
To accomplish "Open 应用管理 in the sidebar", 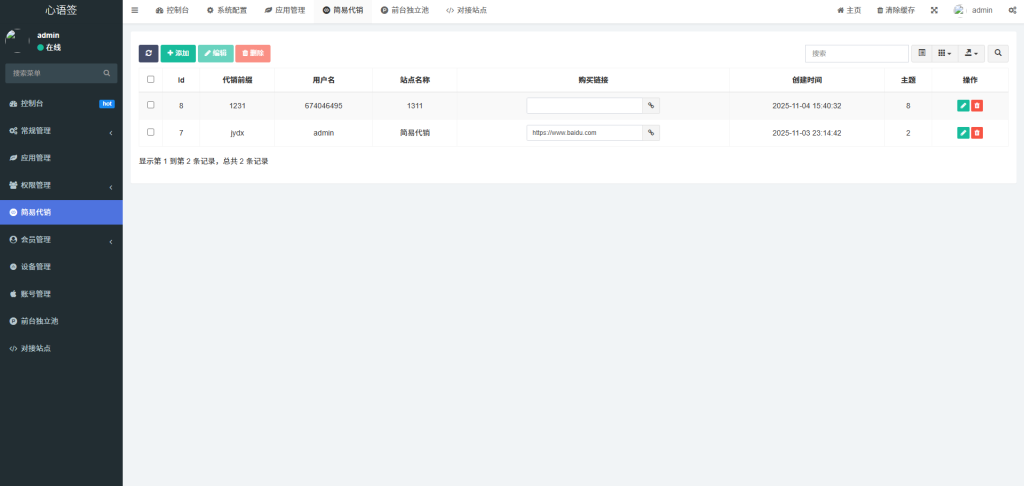I will click(x=61, y=158).
